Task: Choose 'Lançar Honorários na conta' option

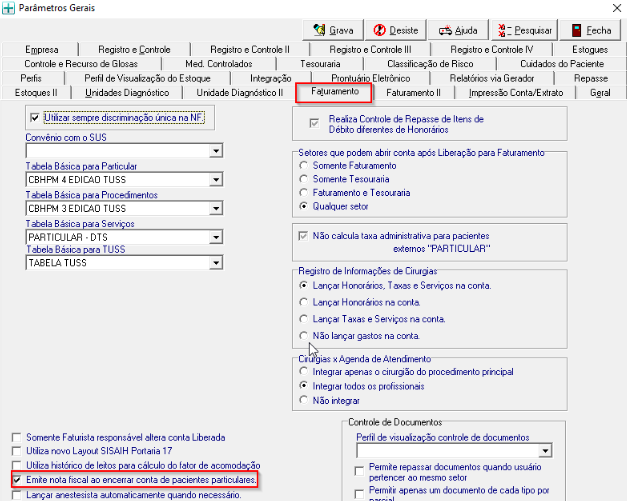Action: 304,302
